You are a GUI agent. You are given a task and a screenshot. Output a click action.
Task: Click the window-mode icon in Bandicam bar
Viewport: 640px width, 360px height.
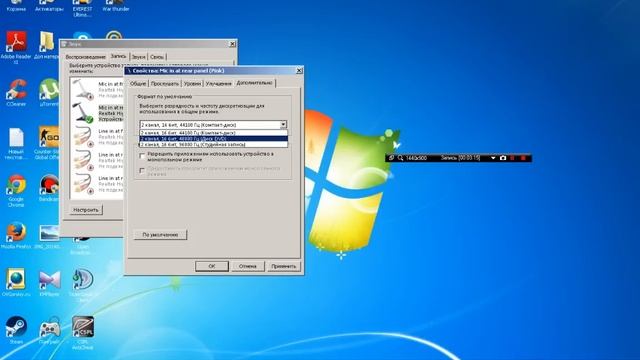coord(391,158)
